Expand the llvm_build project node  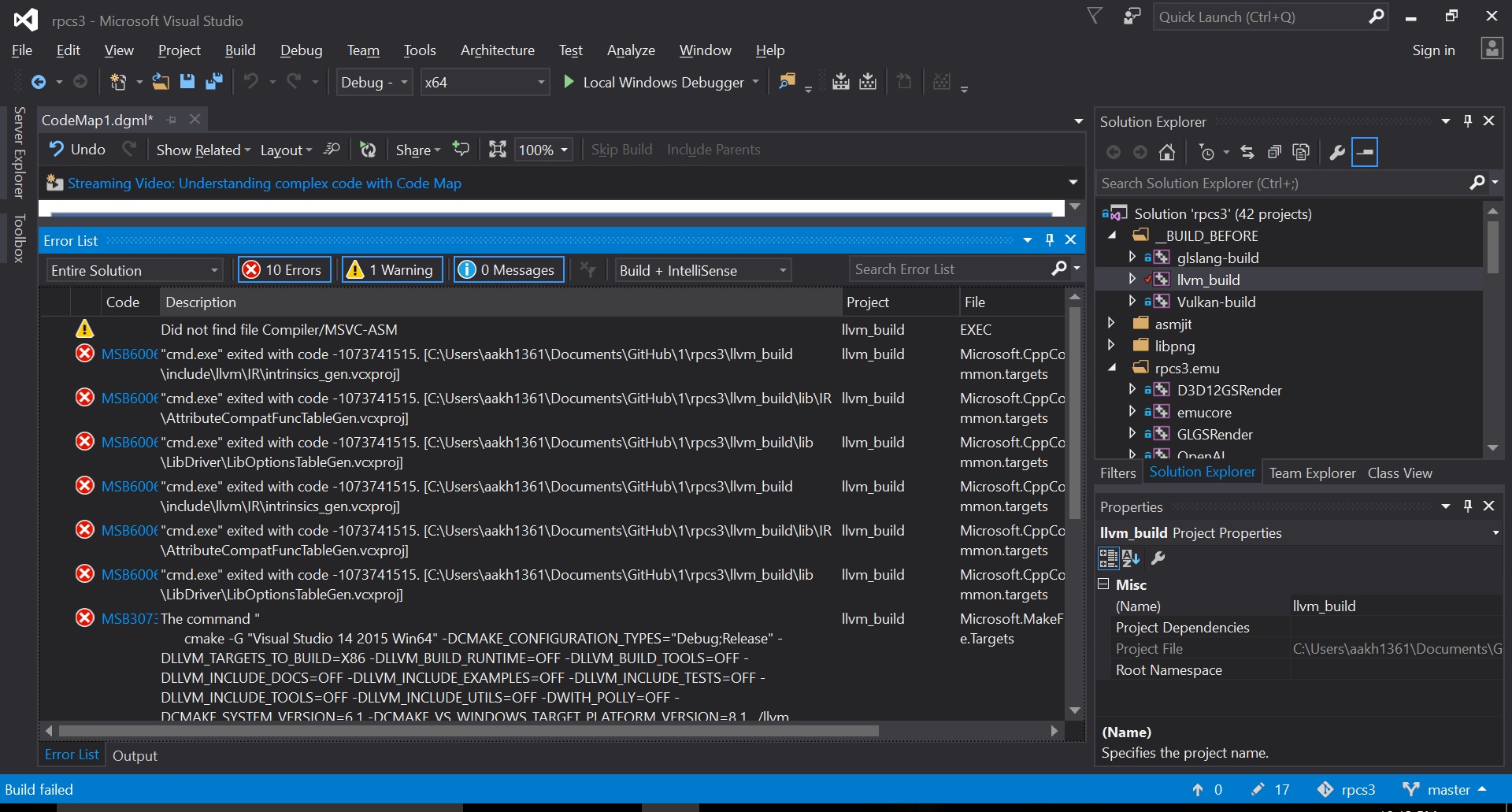[1132, 280]
